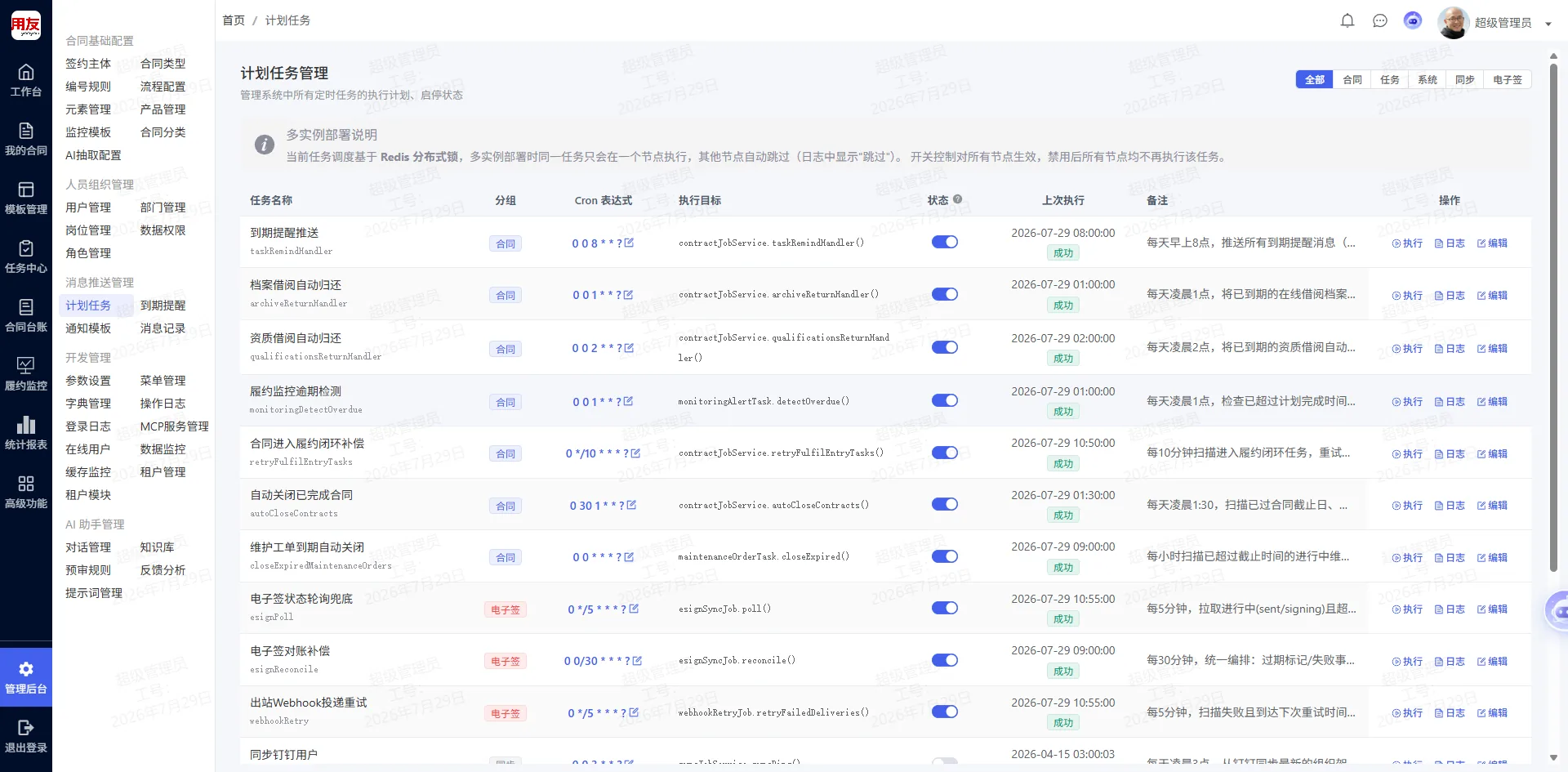Image resolution: width=1568 pixels, height=772 pixels.
Task: Open MCP服务管理 in sidebar menu
Action: [174, 426]
